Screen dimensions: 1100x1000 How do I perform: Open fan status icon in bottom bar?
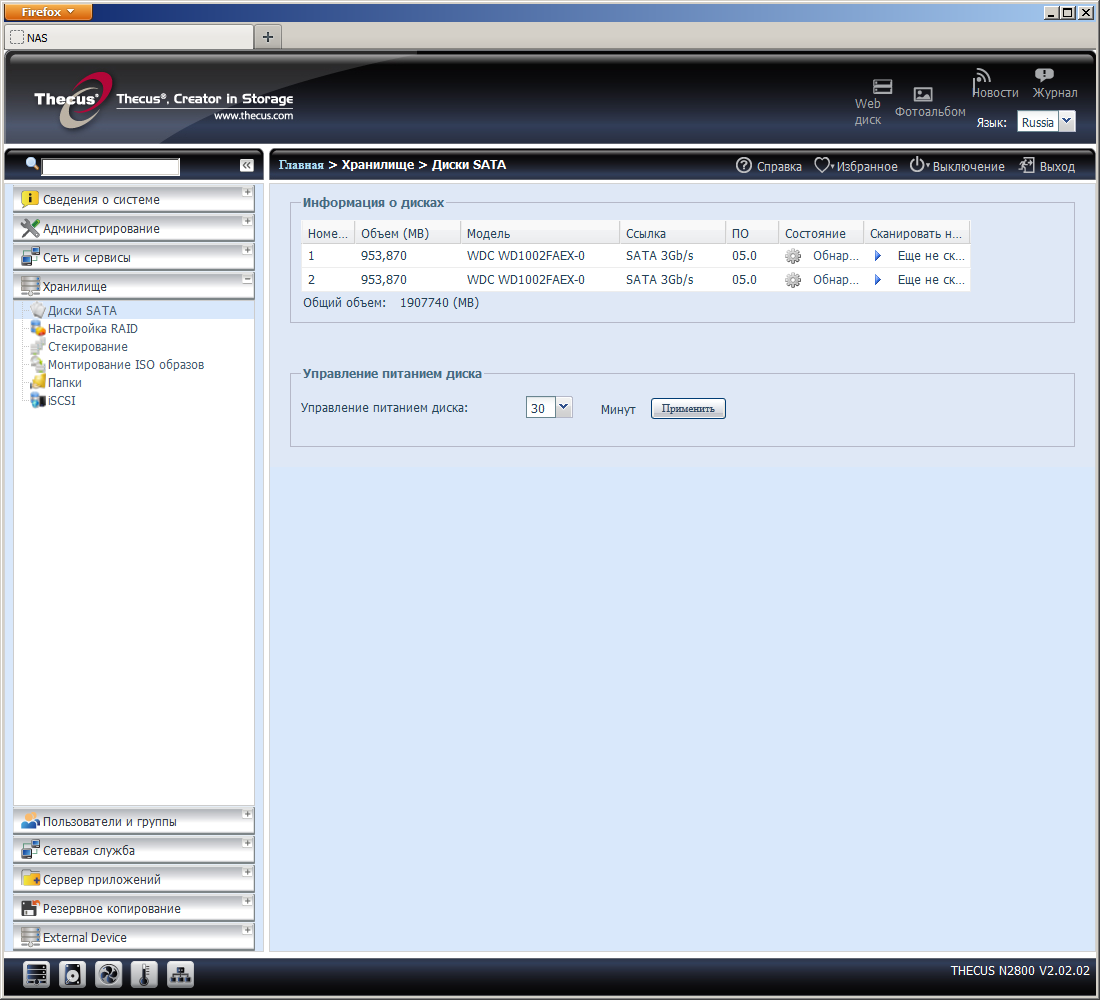[108, 974]
